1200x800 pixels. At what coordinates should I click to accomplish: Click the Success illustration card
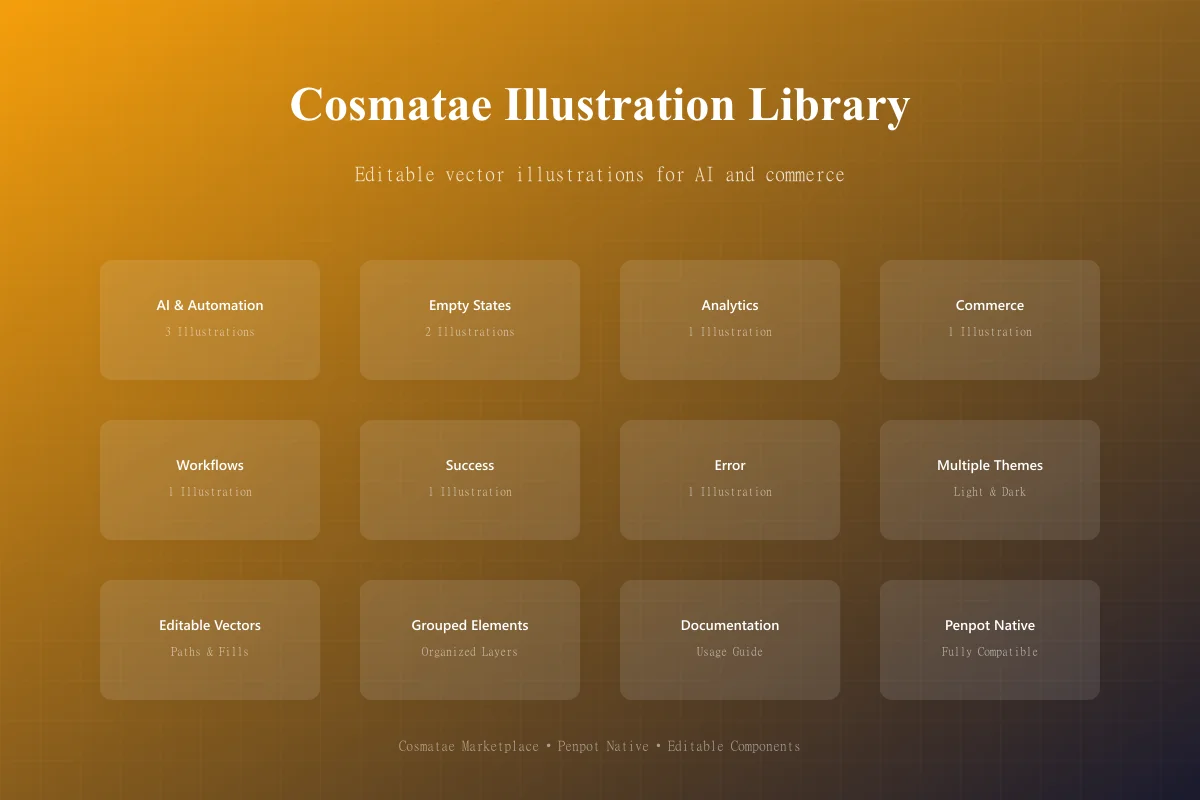pos(470,480)
